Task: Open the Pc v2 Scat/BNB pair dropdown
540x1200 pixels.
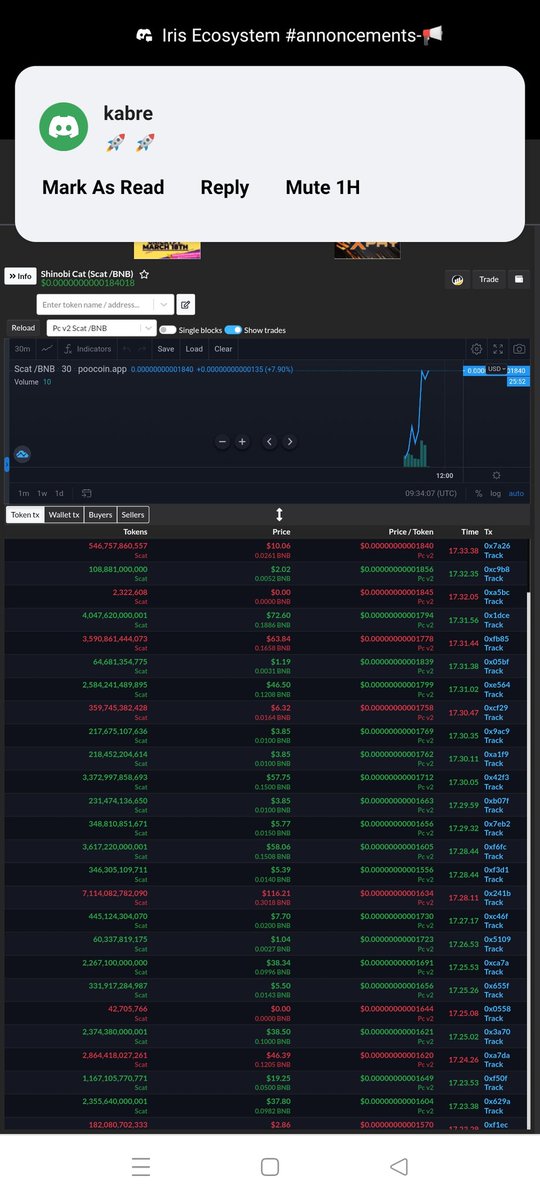Action: coord(100,328)
